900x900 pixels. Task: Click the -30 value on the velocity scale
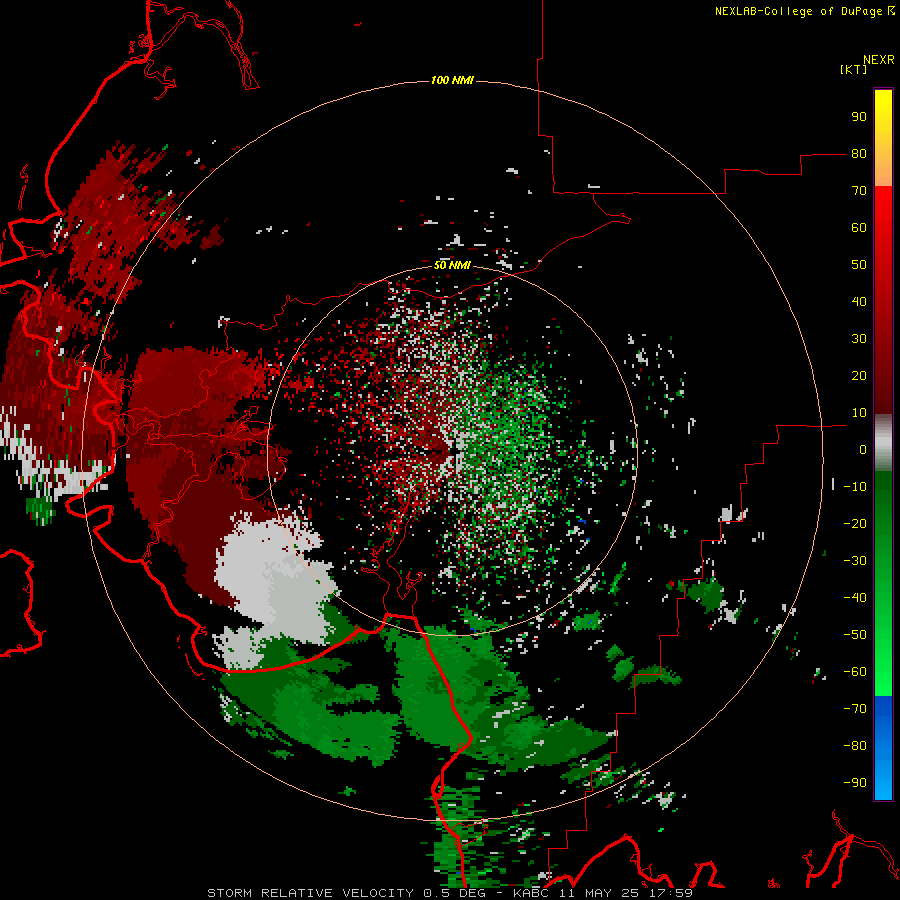click(855, 561)
